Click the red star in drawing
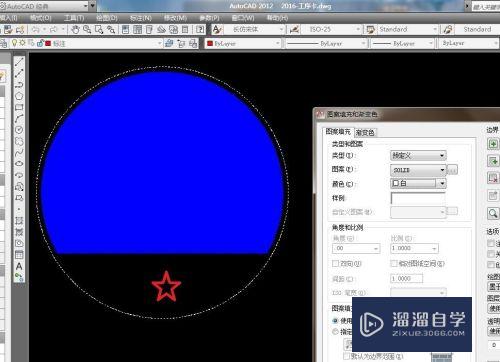 [166, 287]
